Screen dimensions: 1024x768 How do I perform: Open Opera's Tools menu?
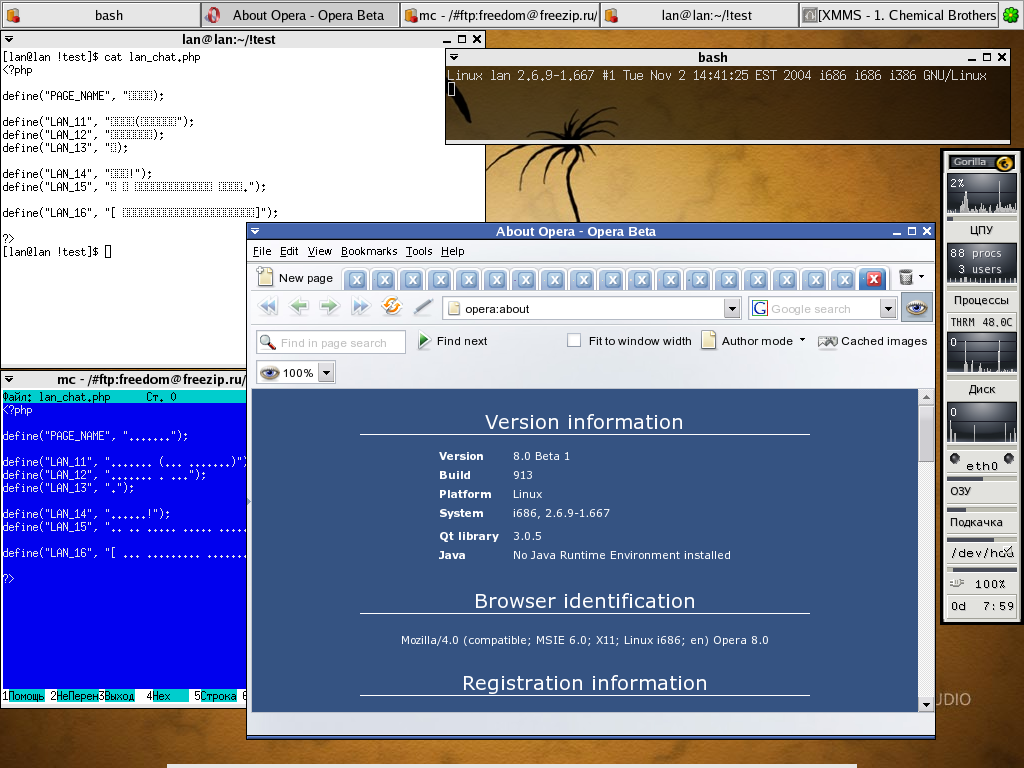tap(419, 251)
